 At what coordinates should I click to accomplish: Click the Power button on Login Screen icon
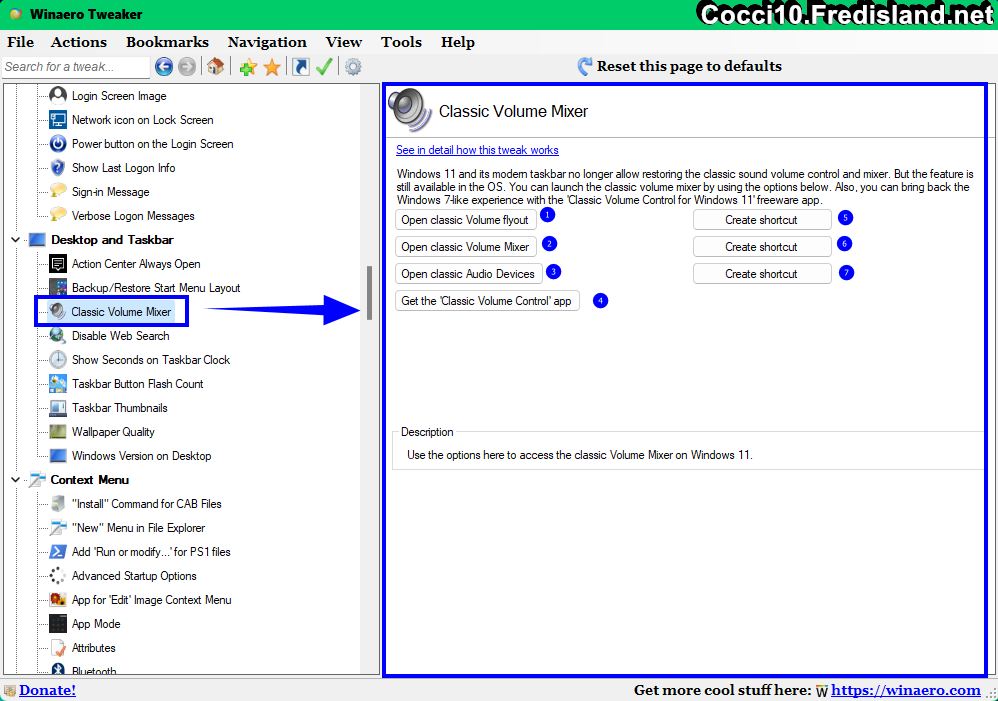[58, 144]
